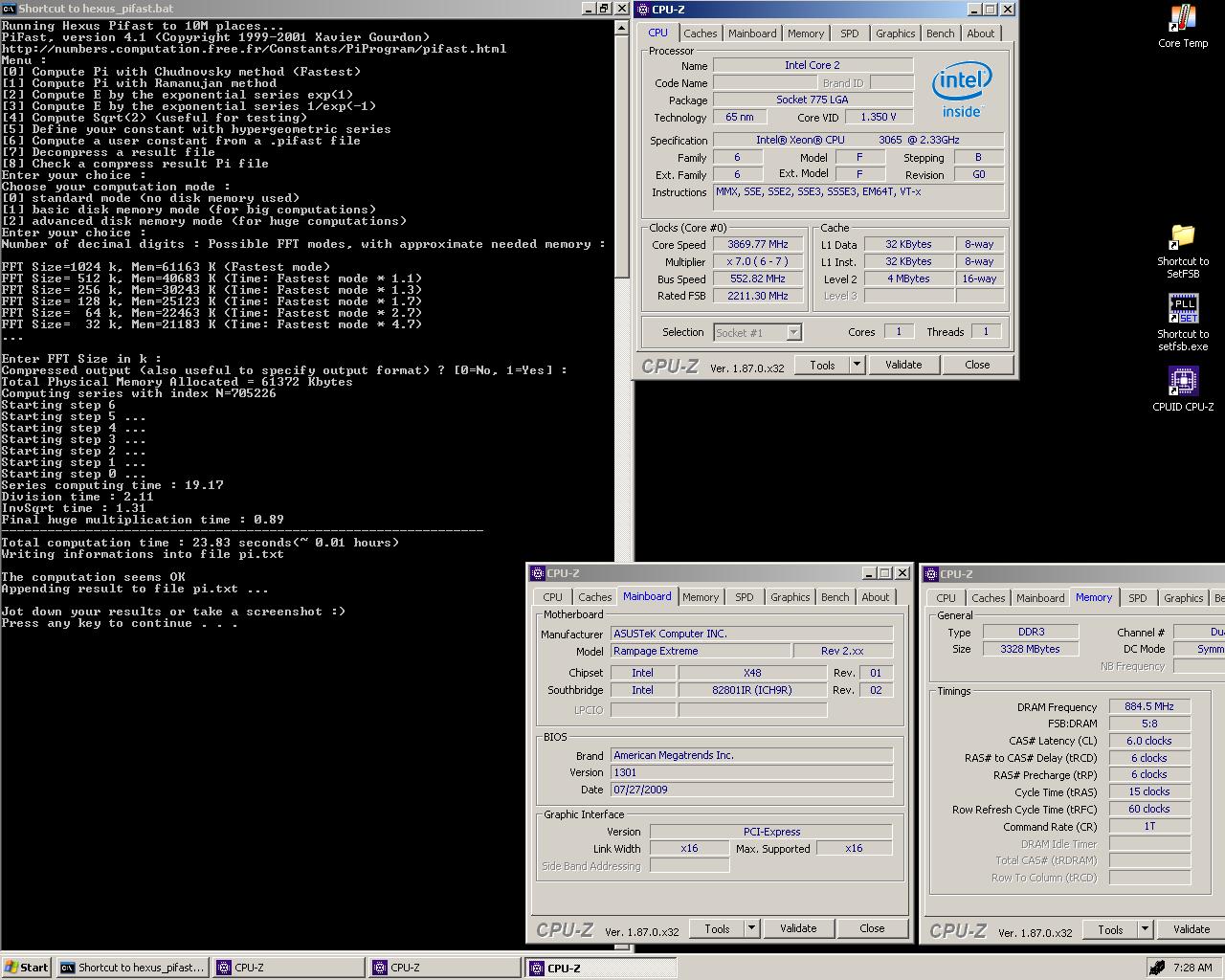Screen dimensions: 1225x980
Task: Click the system tray icon beside the clock
Action: (1158, 968)
